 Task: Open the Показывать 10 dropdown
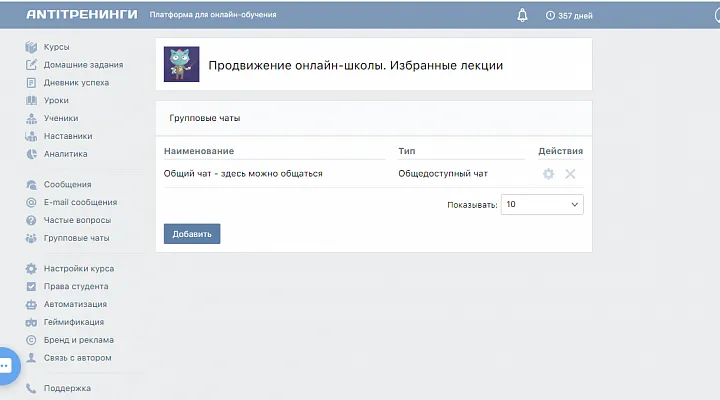[x=542, y=204]
